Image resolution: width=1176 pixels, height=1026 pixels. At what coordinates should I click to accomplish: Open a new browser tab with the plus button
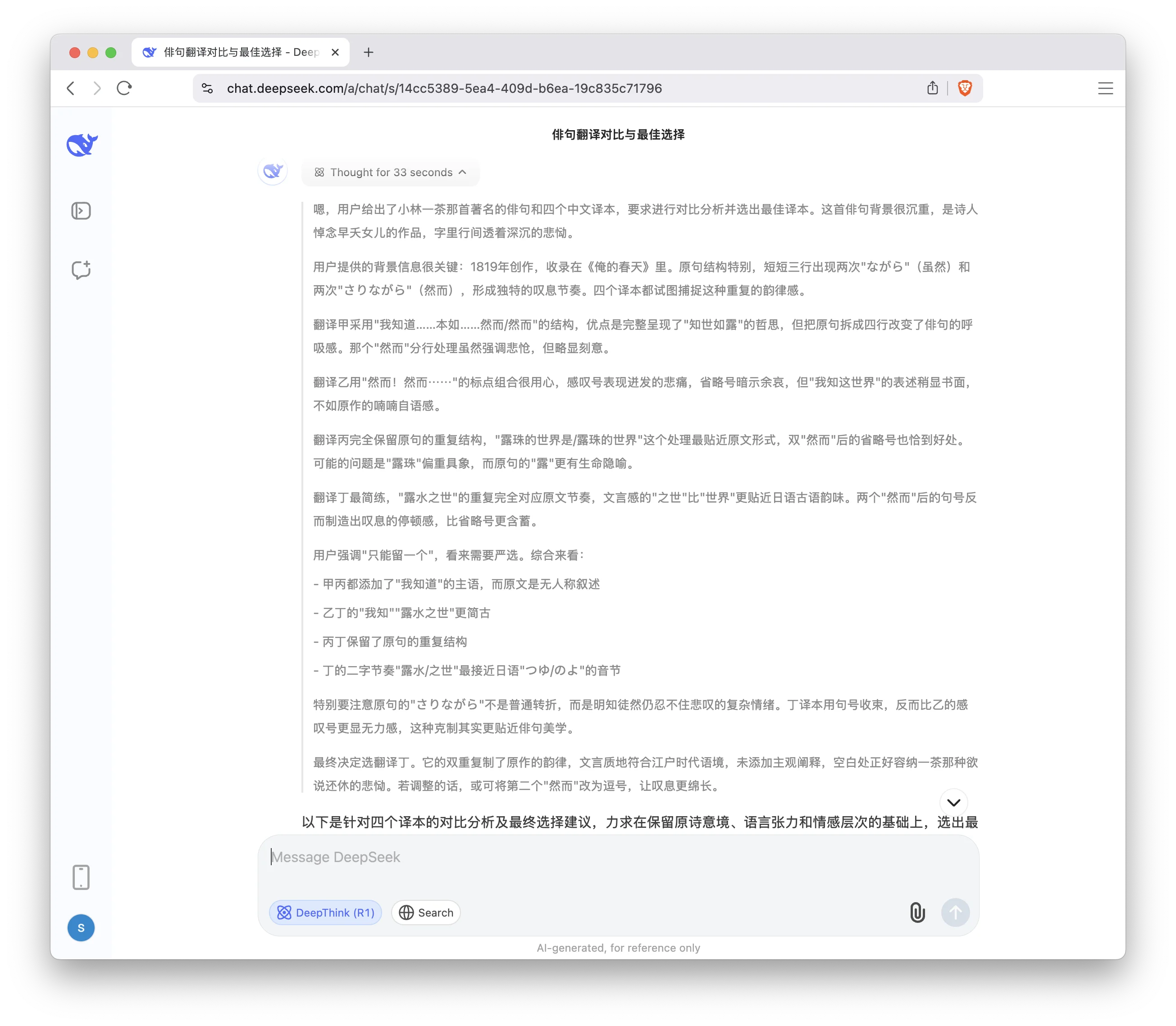click(x=368, y=52)
